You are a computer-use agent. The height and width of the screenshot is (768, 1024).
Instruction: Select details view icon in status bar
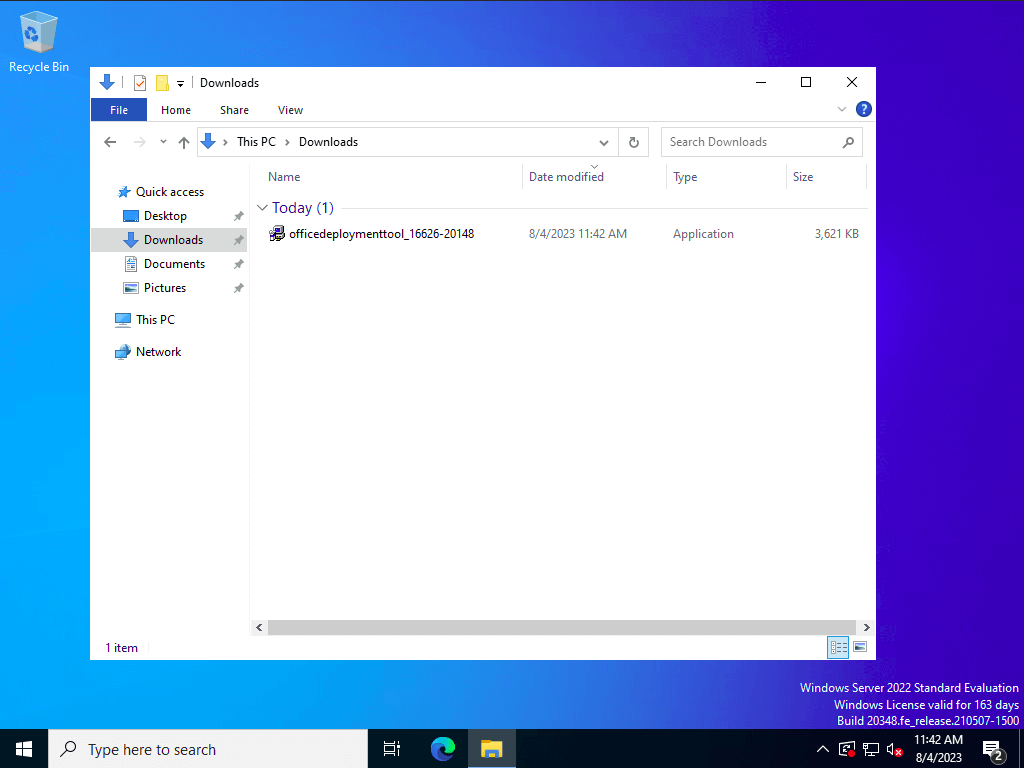click(838, 647)
